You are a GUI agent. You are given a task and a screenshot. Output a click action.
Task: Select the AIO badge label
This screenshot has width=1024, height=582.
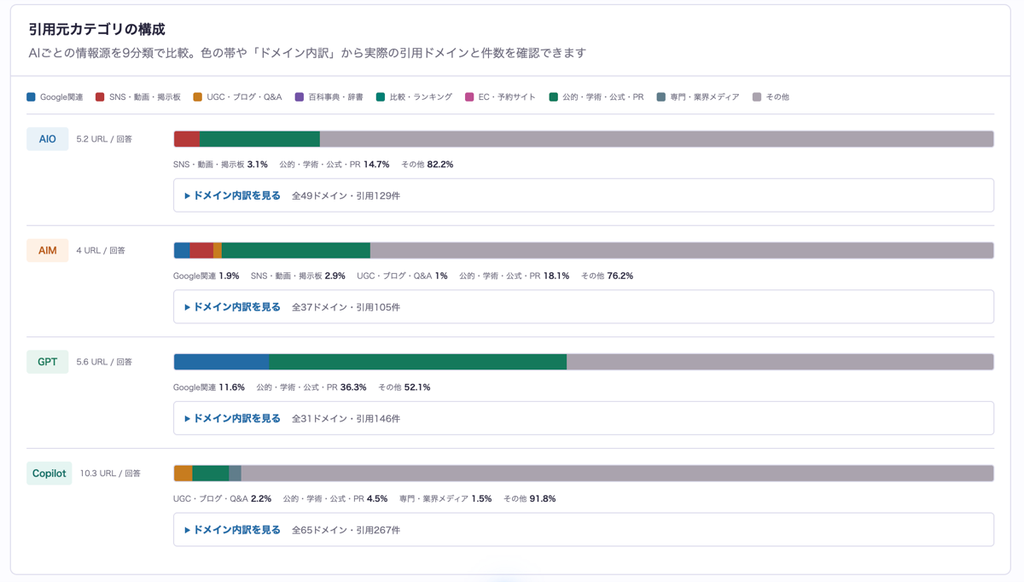pos(47,138)
